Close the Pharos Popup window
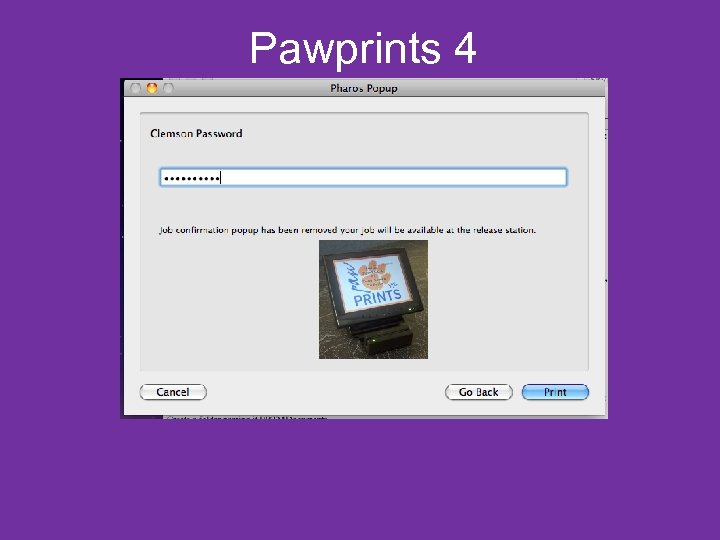The width and height of the screenshot is (720, 540). [x=135, y=88]
